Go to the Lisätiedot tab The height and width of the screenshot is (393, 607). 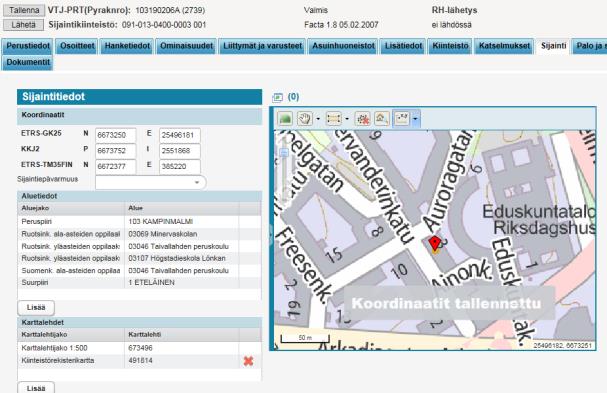coord(403,46)
